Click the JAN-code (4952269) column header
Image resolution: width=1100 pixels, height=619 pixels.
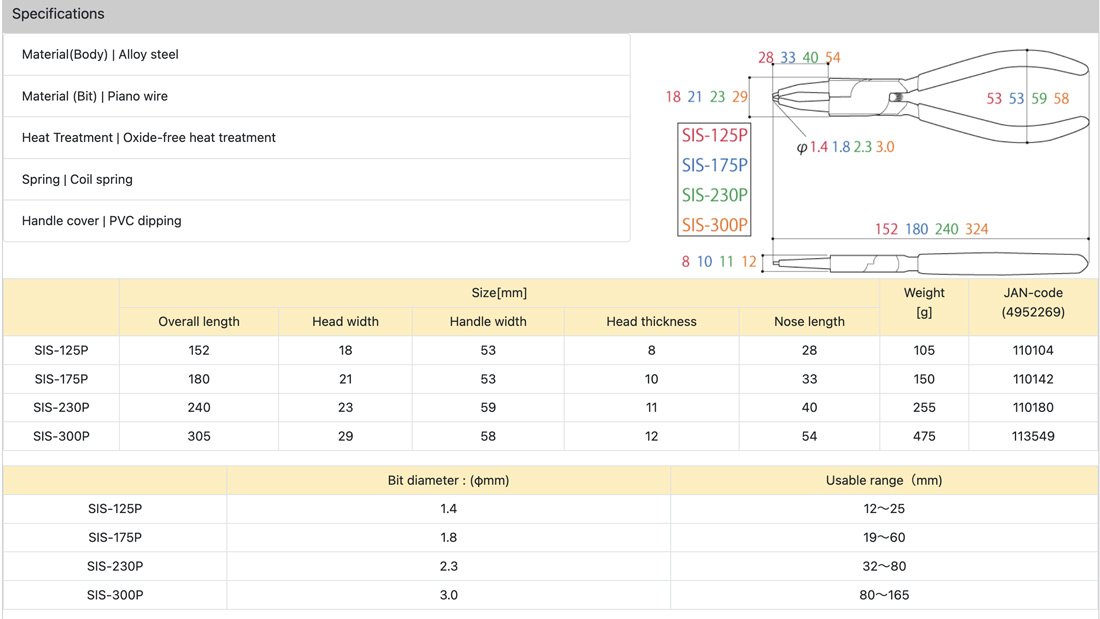coord(1033,303)
